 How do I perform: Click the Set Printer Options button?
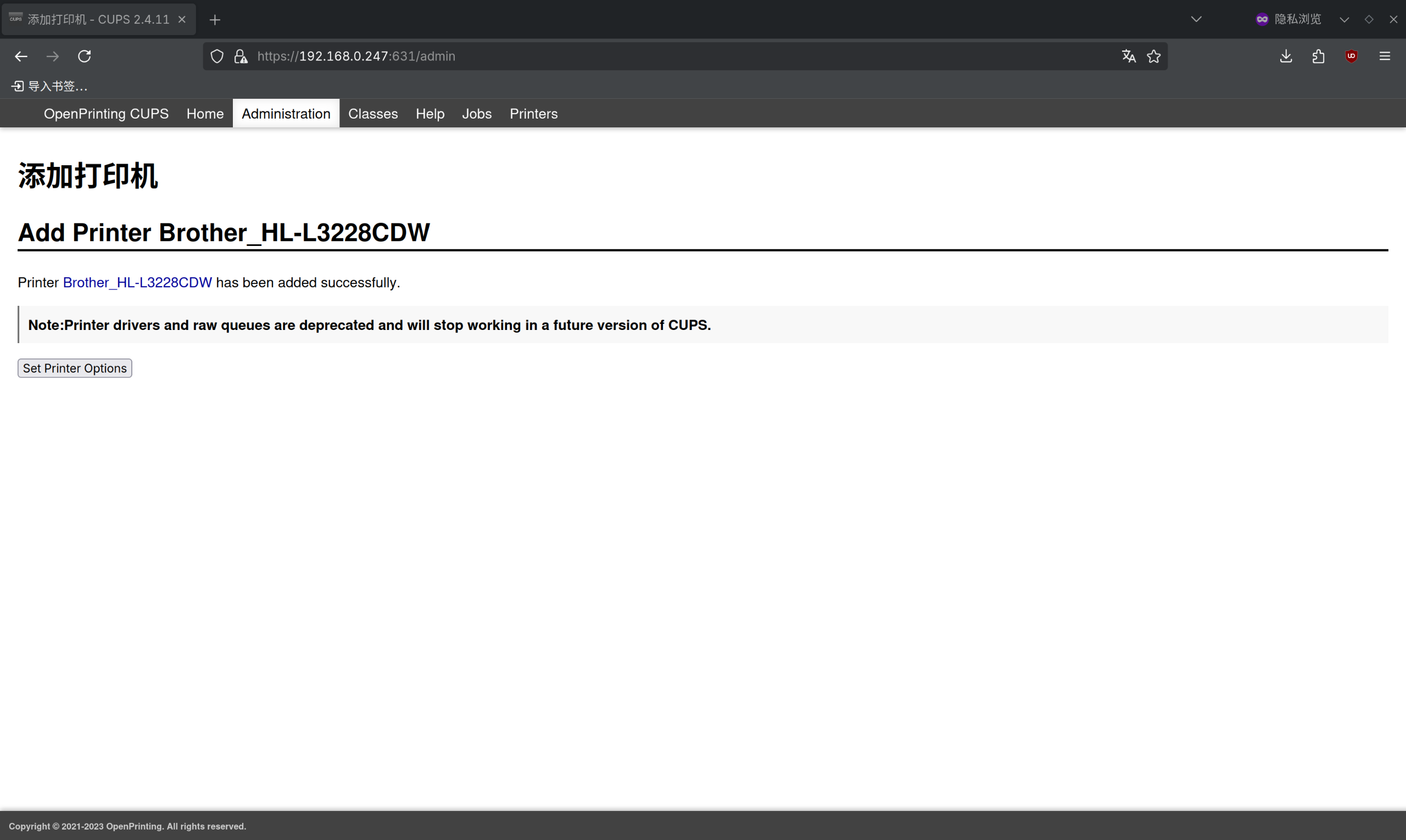pos(75,368)
